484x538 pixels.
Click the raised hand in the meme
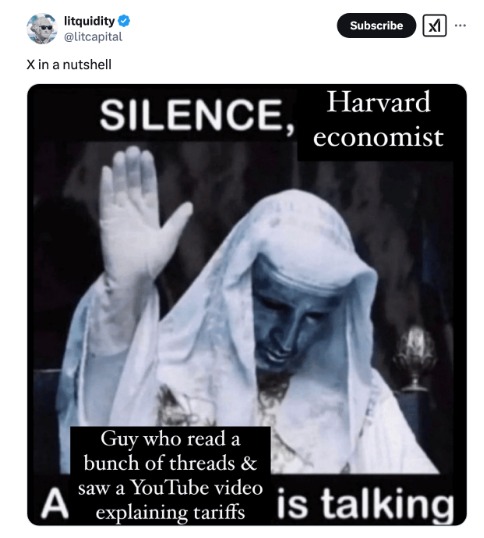click(139, 213)
